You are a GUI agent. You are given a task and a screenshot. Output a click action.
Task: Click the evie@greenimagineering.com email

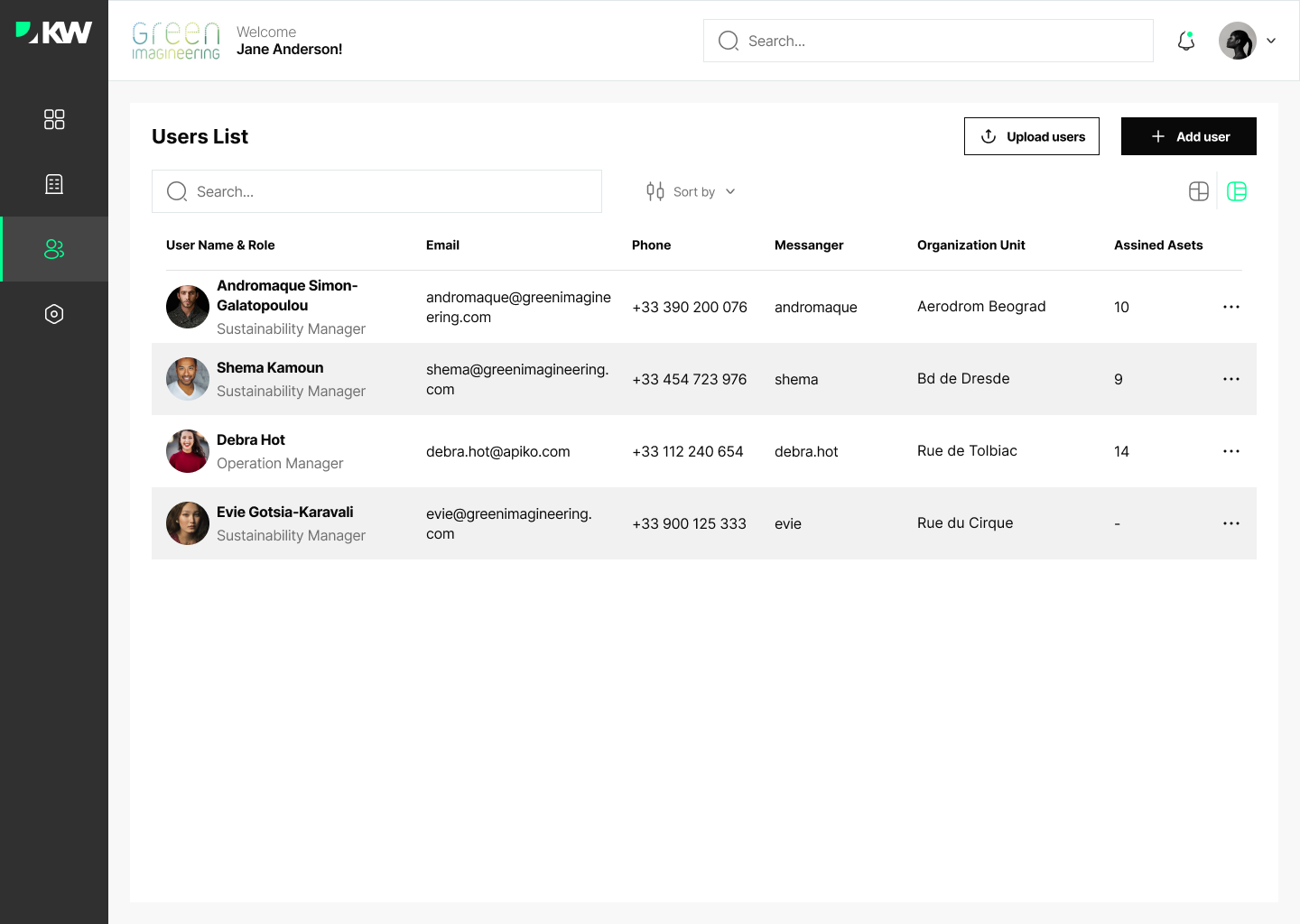tap(509, 523)
